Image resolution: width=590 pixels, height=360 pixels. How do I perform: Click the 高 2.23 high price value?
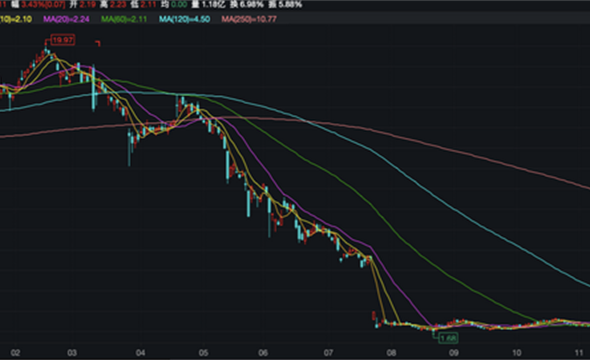(x=113, y=5)
